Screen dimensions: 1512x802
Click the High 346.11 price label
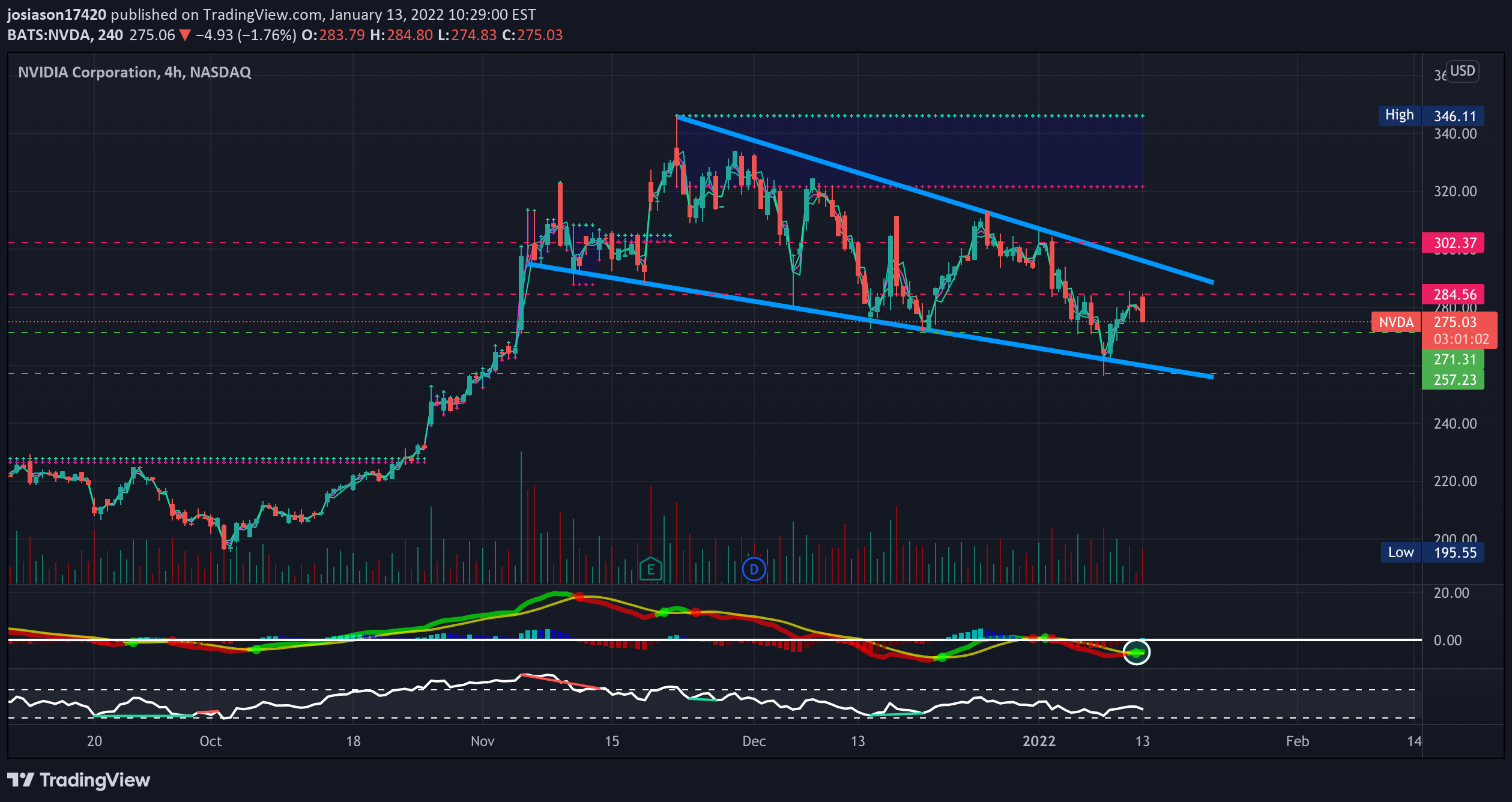1431,116
